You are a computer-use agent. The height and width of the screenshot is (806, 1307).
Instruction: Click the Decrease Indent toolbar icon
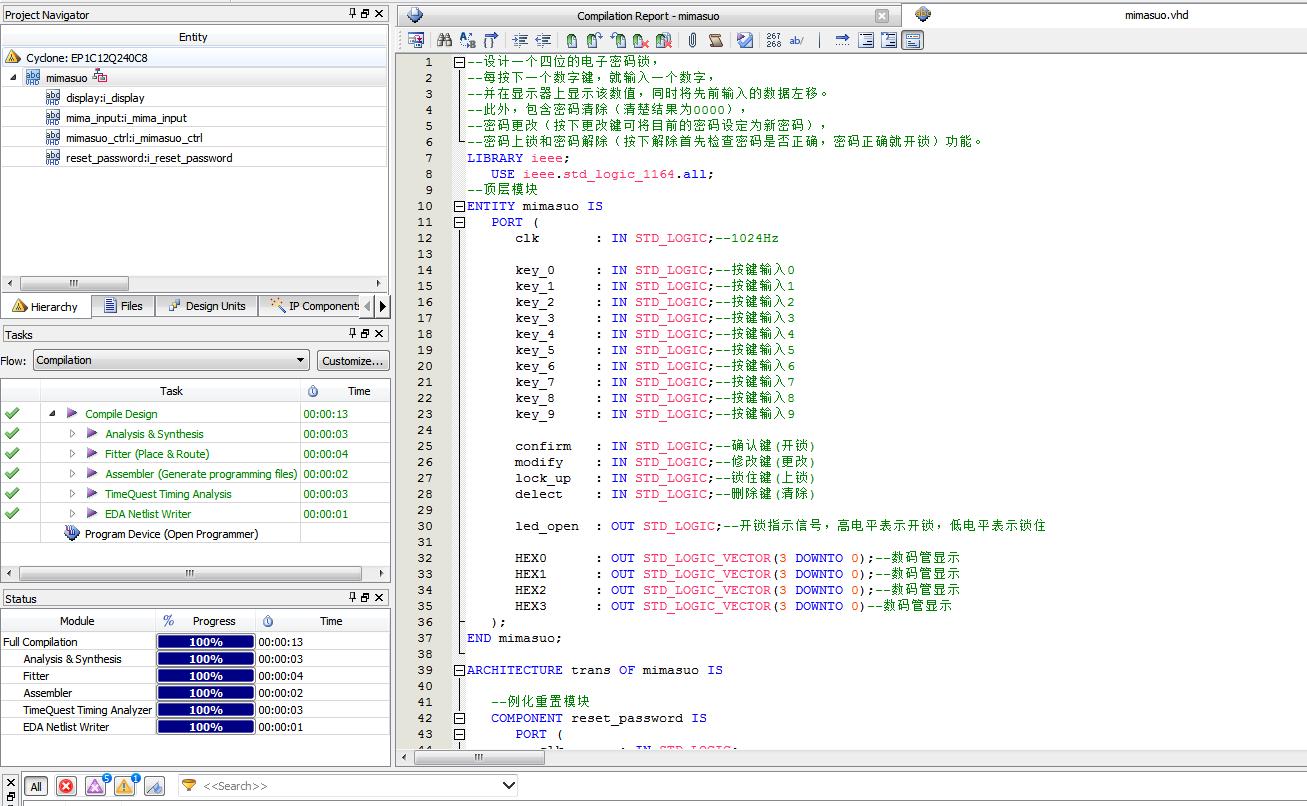[543, 40]
